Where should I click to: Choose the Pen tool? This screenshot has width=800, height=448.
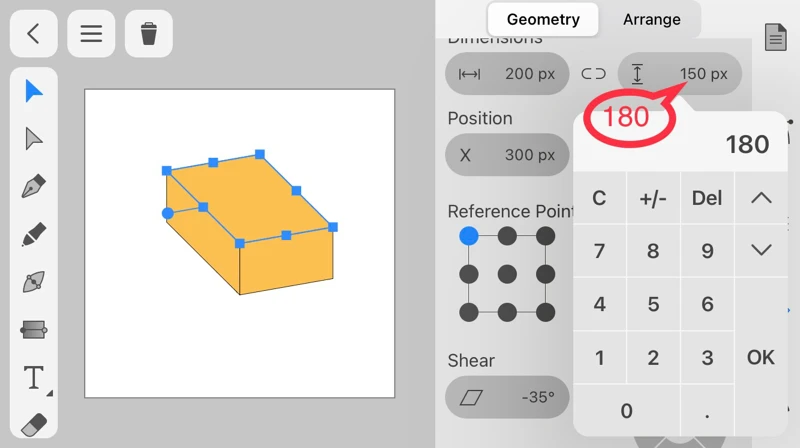(x=34, y=187)
